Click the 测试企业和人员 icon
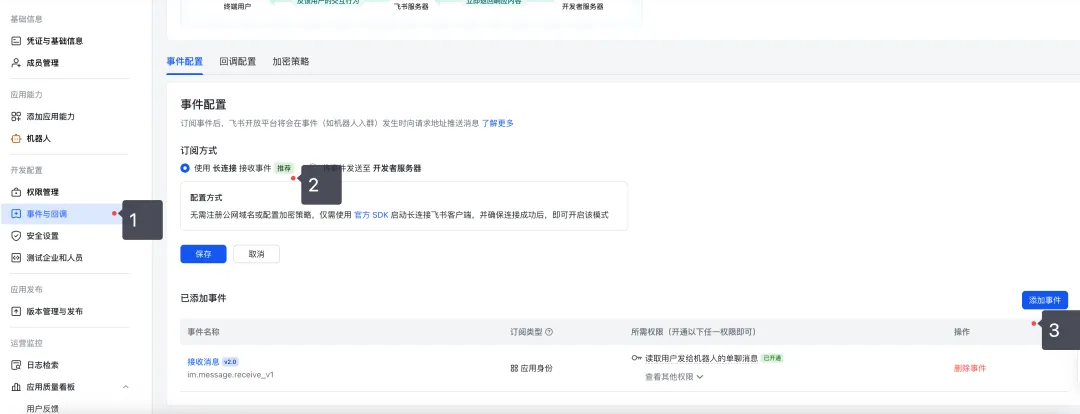This screenshot has width=1080, height=414. (x=16, y=258)
